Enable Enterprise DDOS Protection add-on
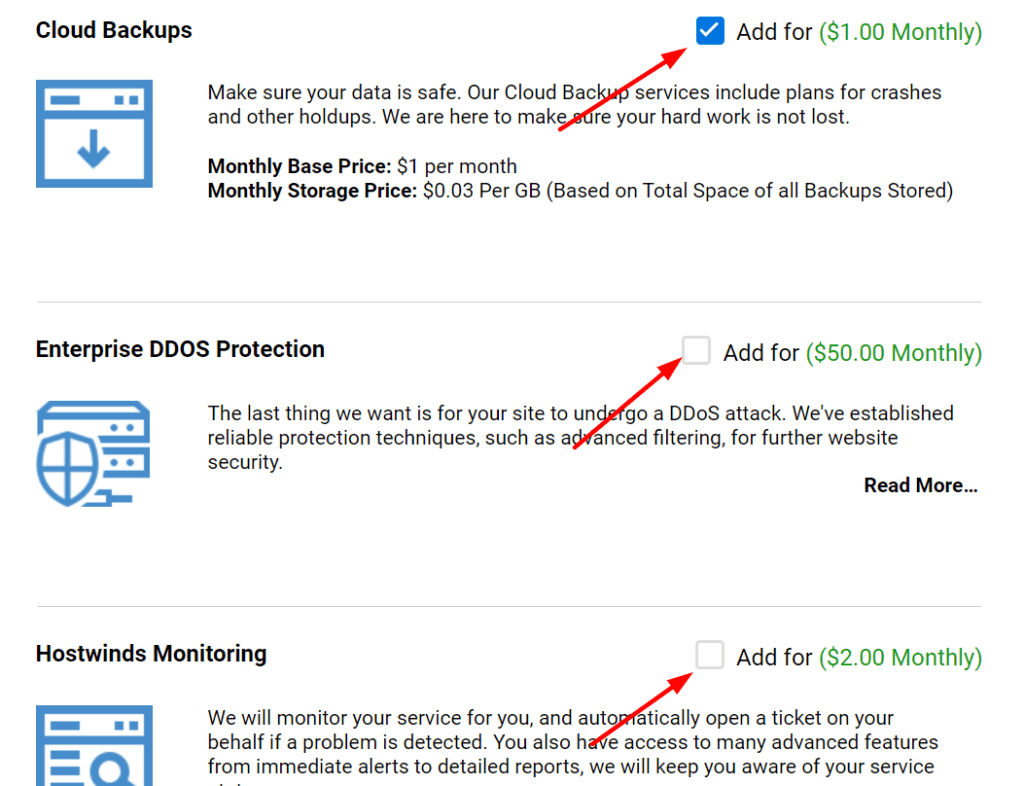Image resolution: width=1024 pixels, height=786 pixels. coord(694,351)
